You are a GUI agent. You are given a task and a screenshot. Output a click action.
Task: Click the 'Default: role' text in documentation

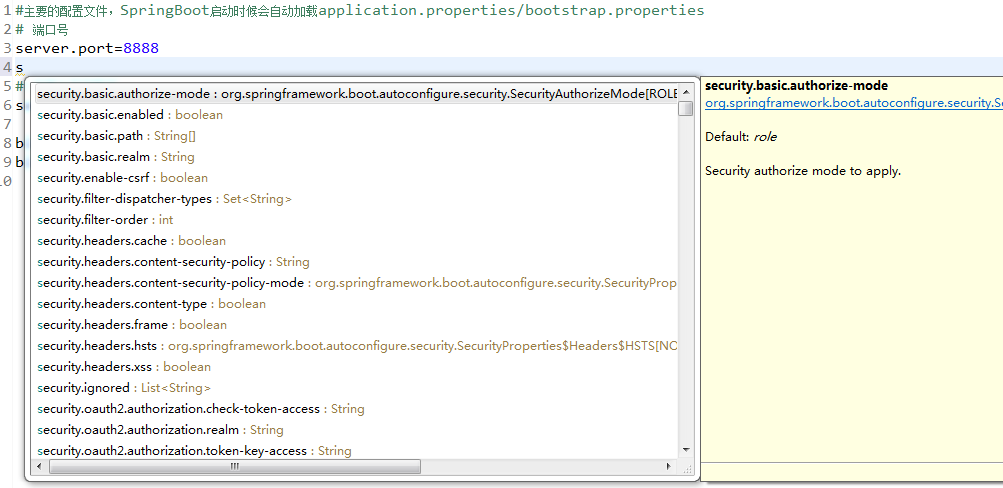(741, 137)
